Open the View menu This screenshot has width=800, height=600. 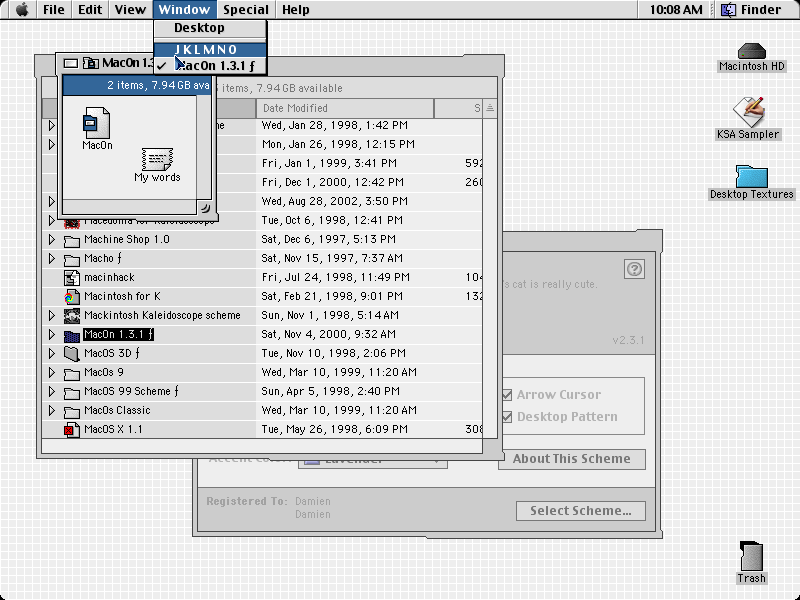point(130,10)
